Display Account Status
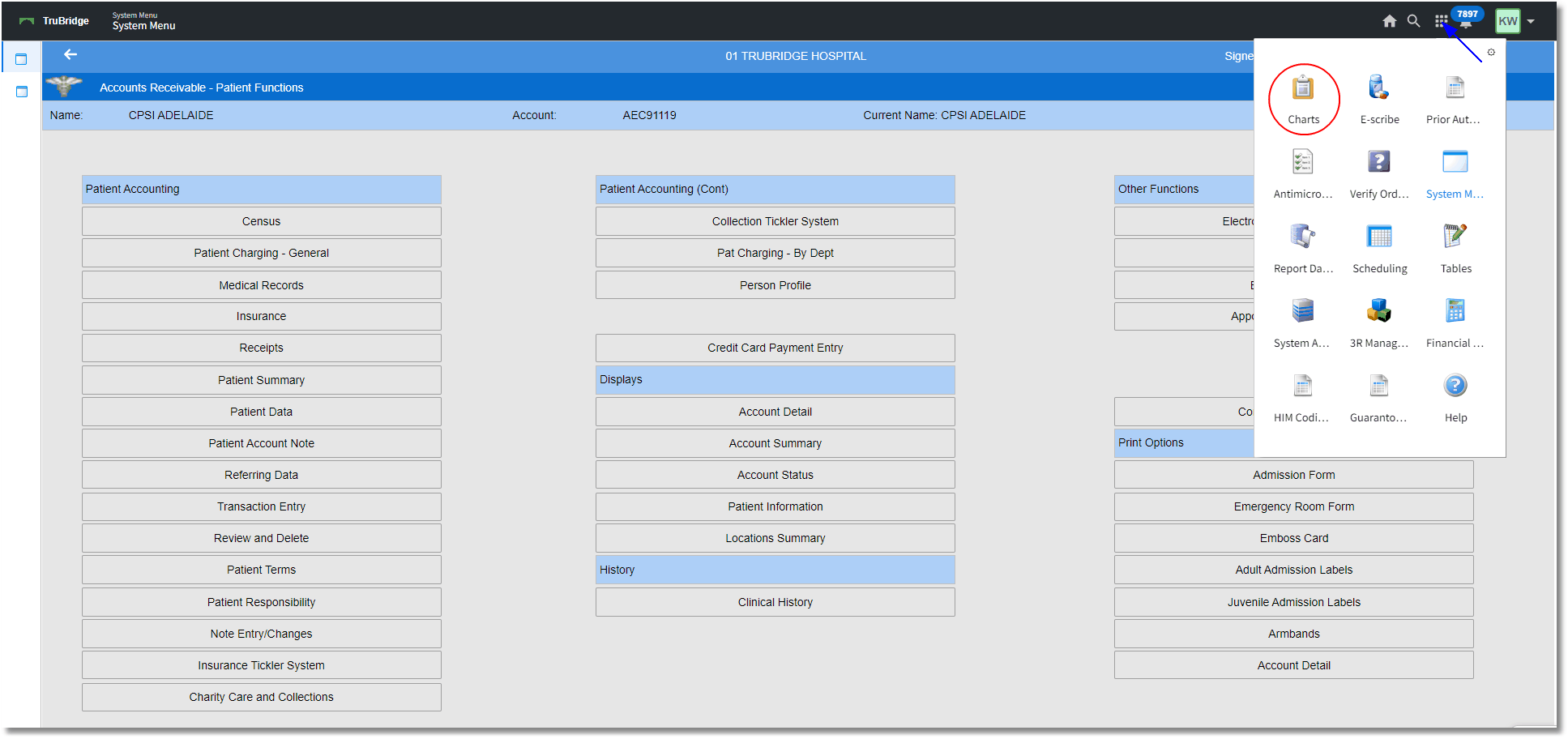The image size is (1568, 739). click(x=775, y=475)
